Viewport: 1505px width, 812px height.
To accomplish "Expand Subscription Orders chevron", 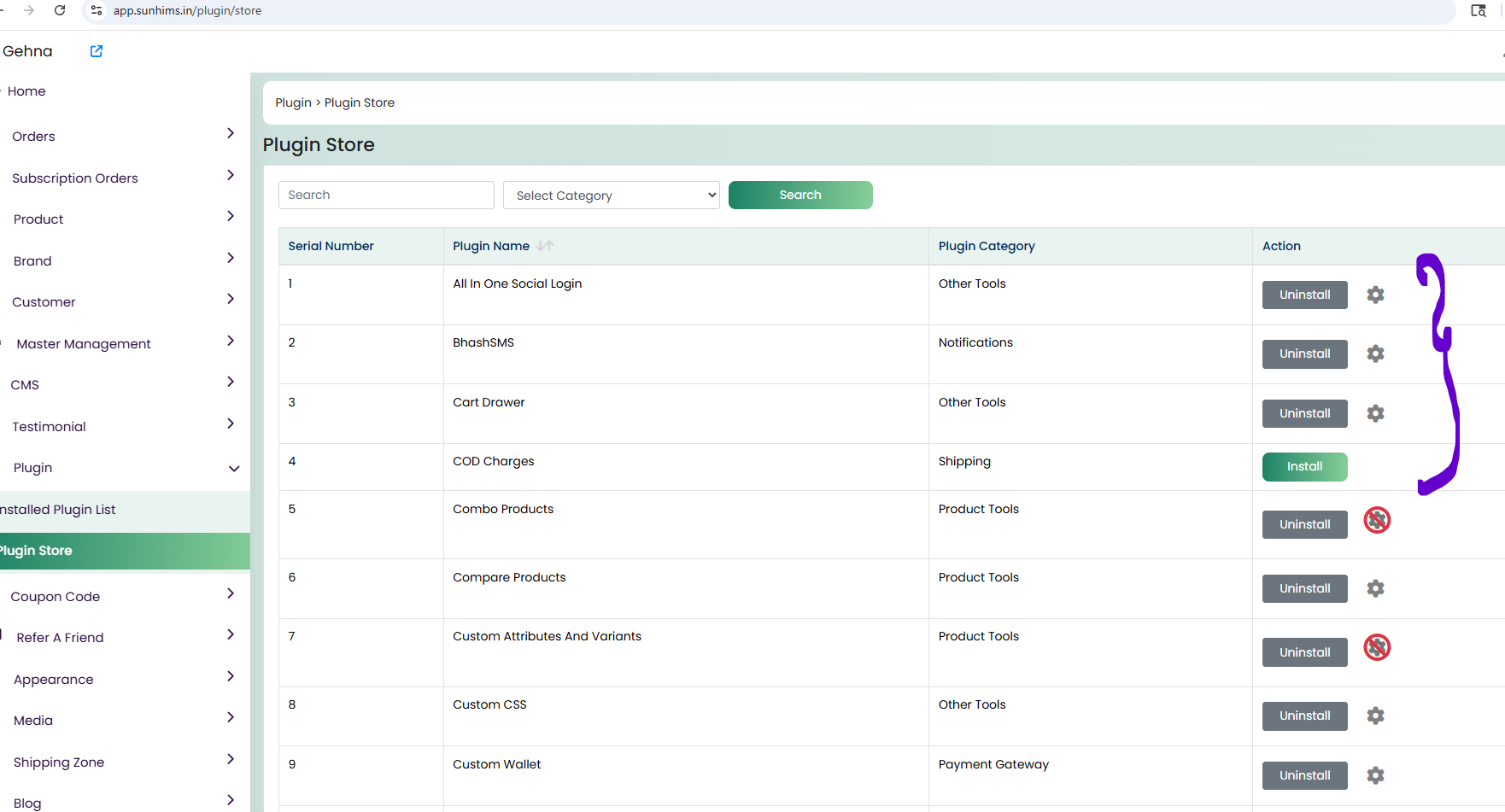I will (231, 175).
